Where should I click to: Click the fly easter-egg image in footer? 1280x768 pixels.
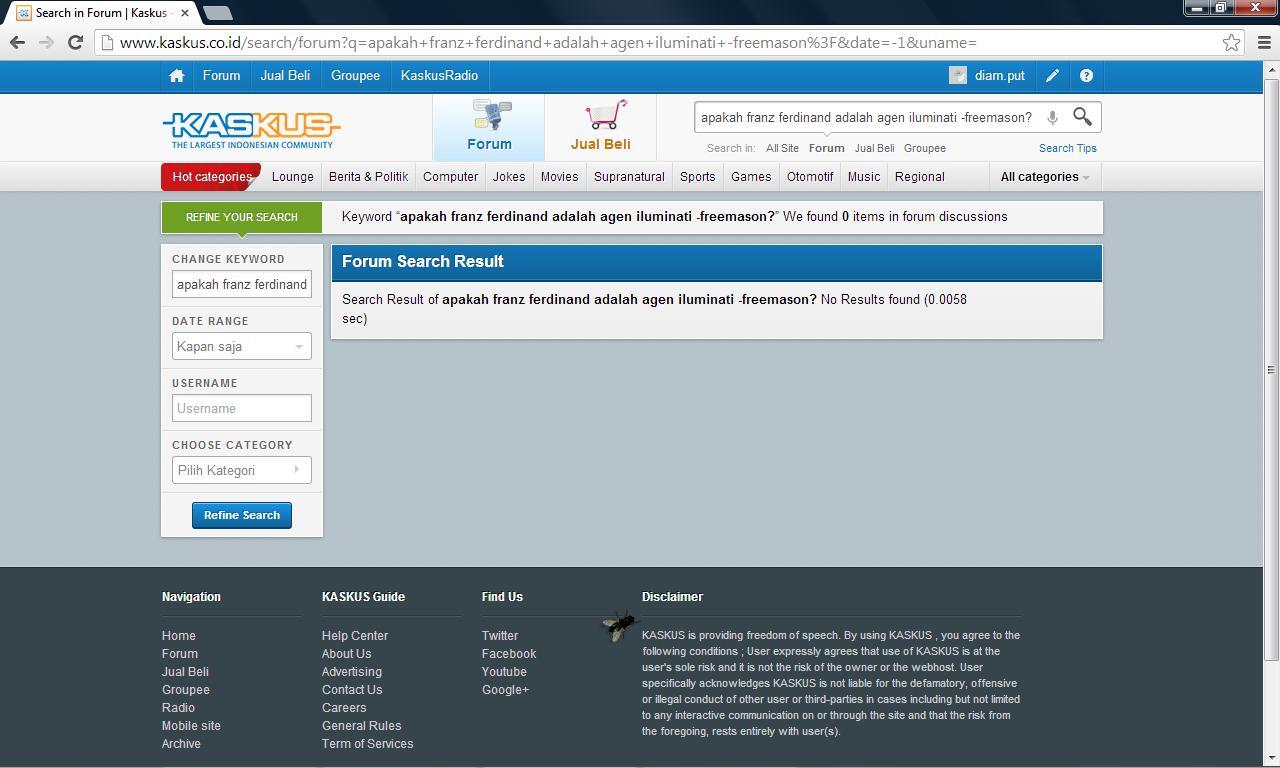click(x=620, y=625)
